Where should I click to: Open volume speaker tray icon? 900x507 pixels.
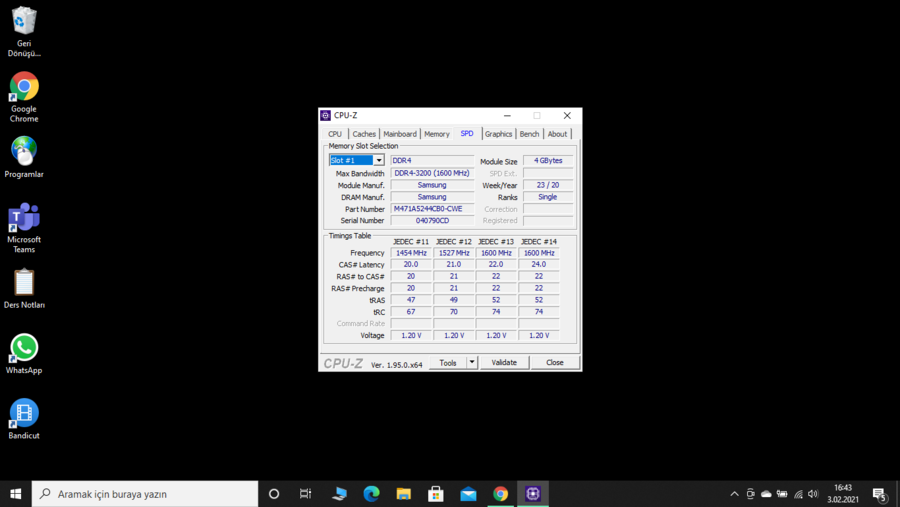813,494
